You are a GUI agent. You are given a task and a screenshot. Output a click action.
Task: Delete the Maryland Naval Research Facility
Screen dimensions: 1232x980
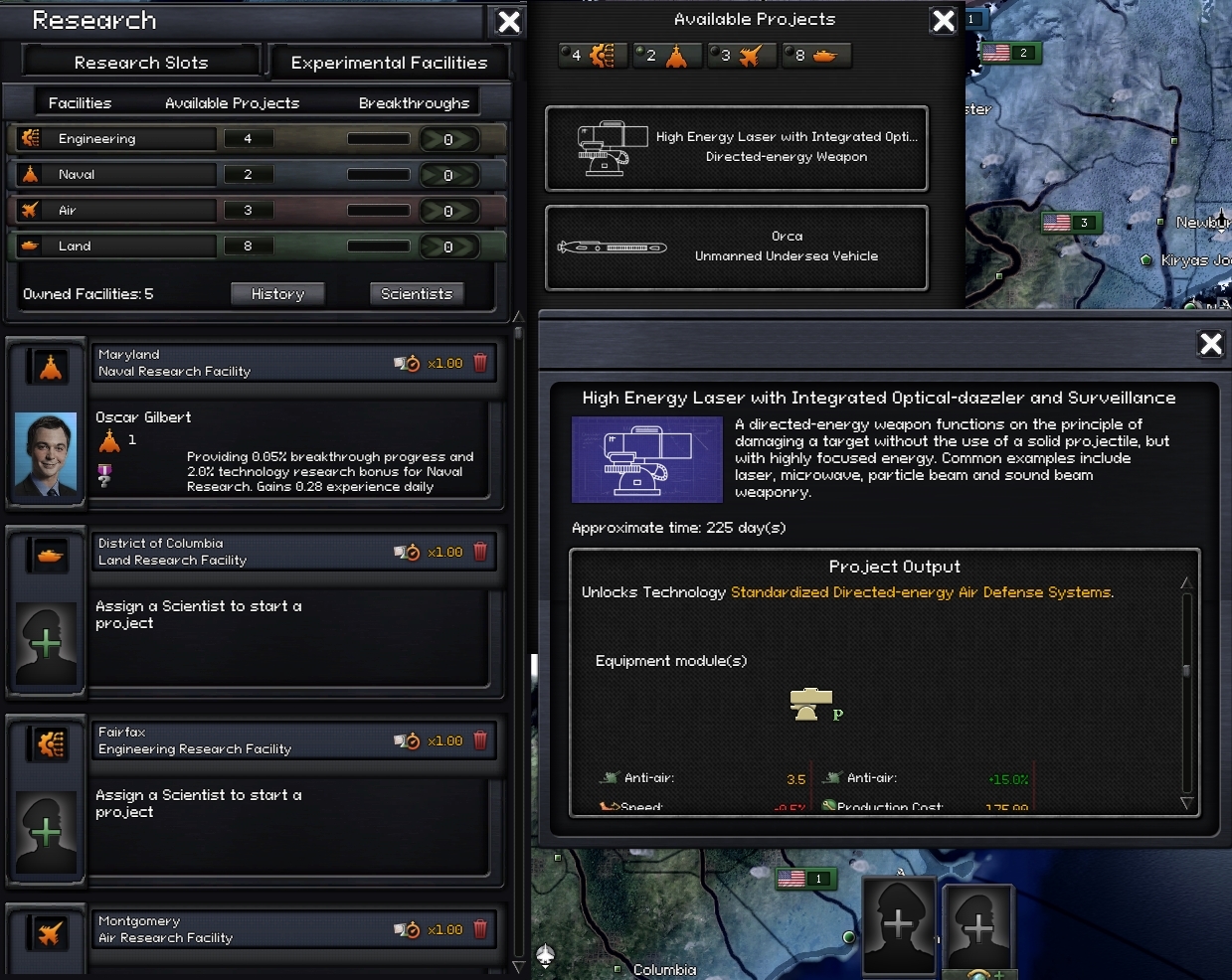[480, 363]
